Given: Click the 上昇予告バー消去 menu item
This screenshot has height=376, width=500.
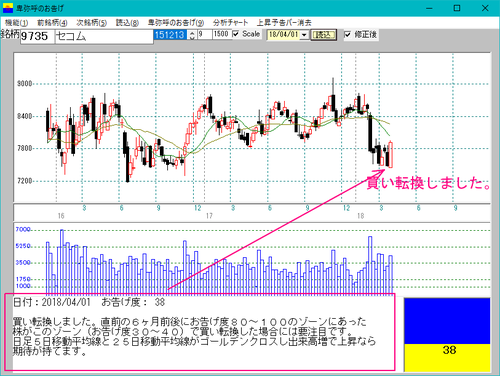Looking at the screenshot, I should 284,23.
